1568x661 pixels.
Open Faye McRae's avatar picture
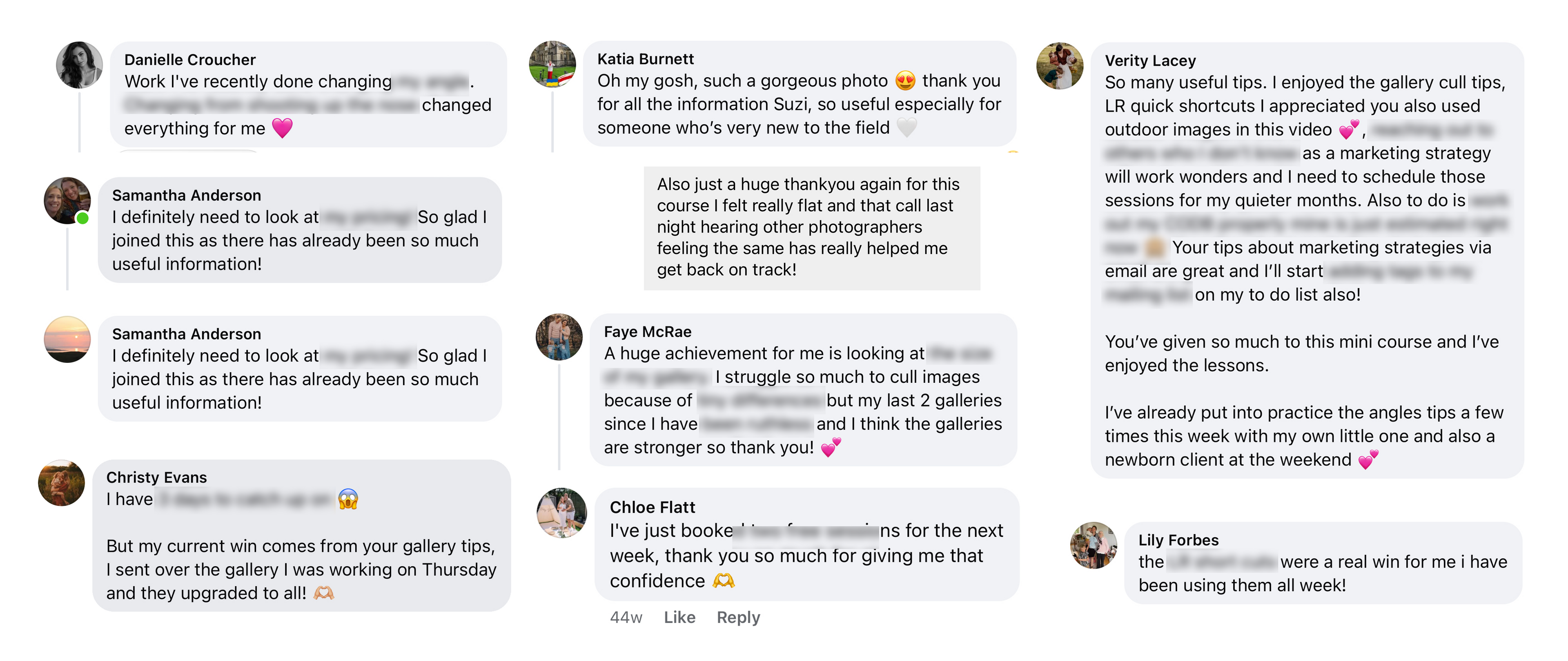(559, 337)
